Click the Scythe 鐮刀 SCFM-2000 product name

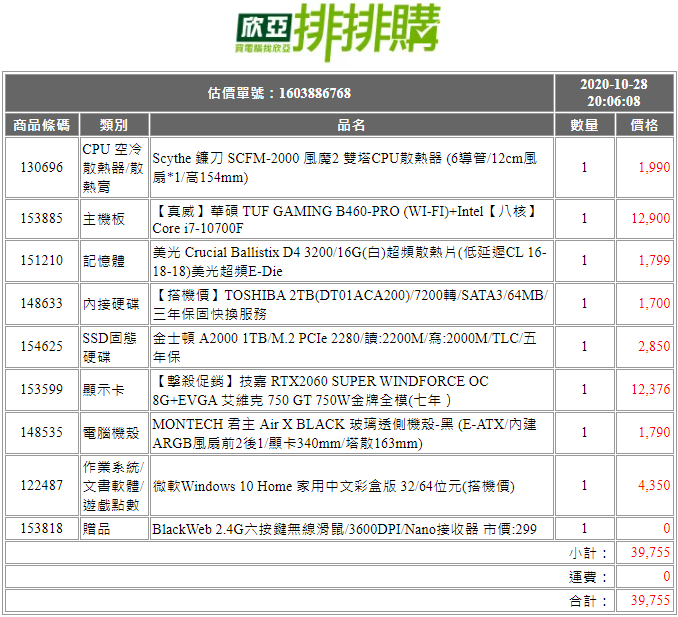[345, 168]
